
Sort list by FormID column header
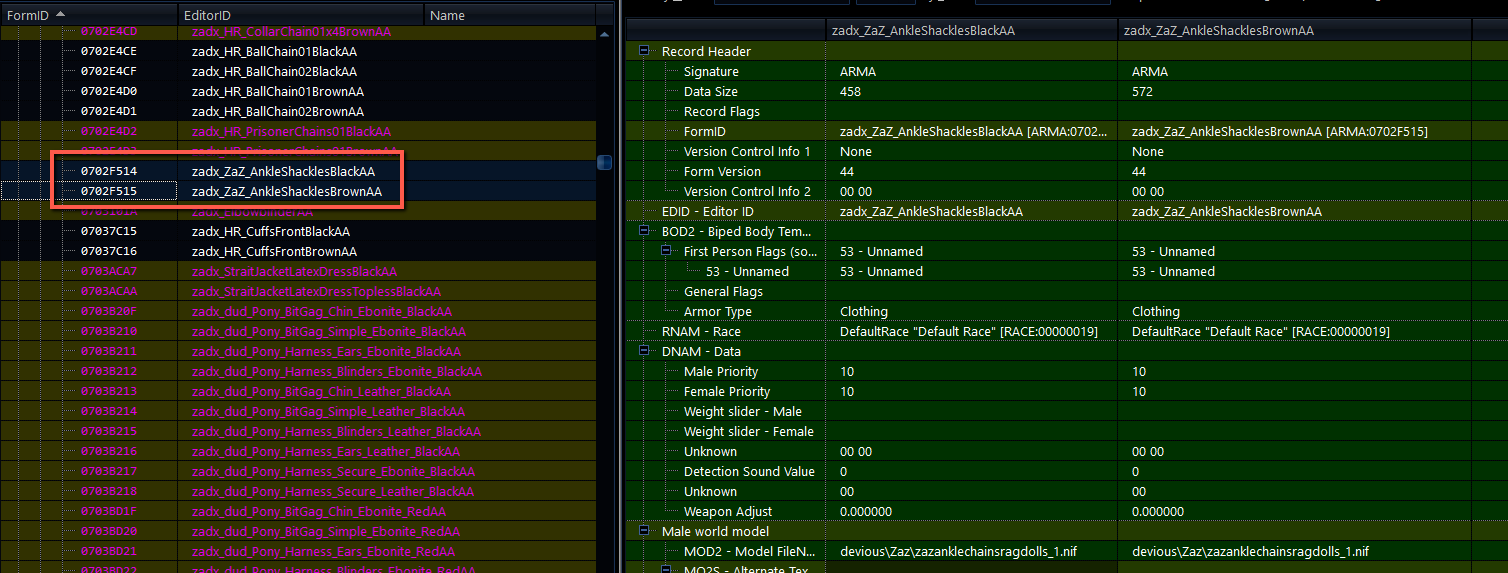tap(89, 15)
